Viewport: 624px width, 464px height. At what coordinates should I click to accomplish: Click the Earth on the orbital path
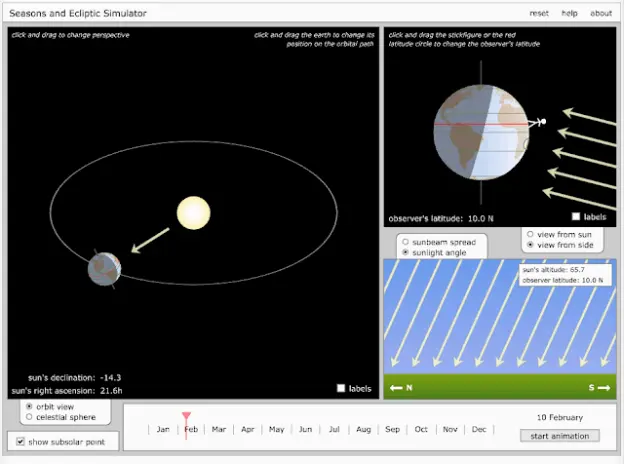[x=104, y=269]
